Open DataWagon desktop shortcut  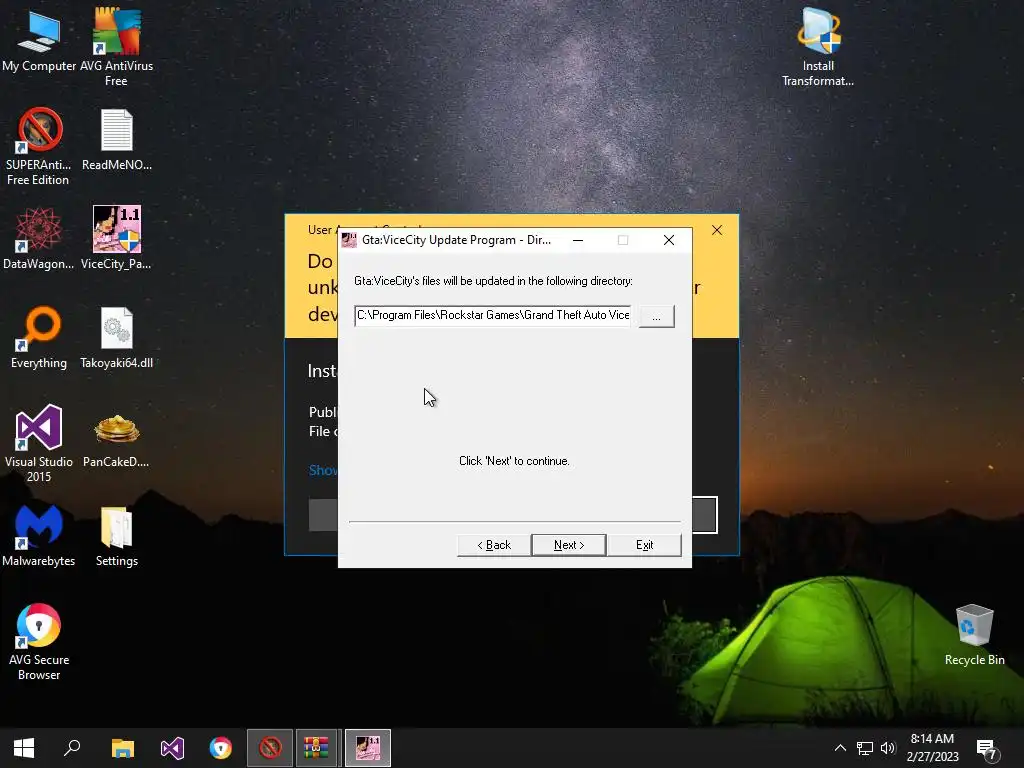(x=39, y=238)
